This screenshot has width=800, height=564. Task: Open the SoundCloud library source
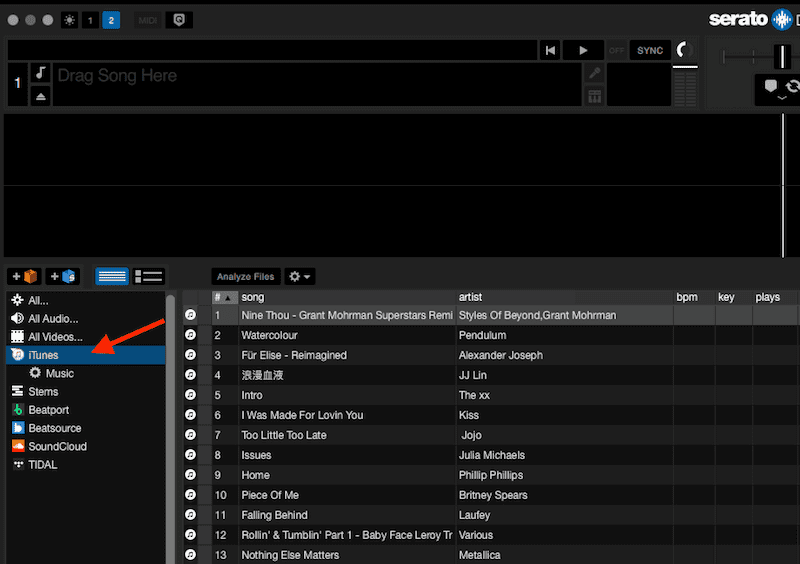tap(56, 446)
